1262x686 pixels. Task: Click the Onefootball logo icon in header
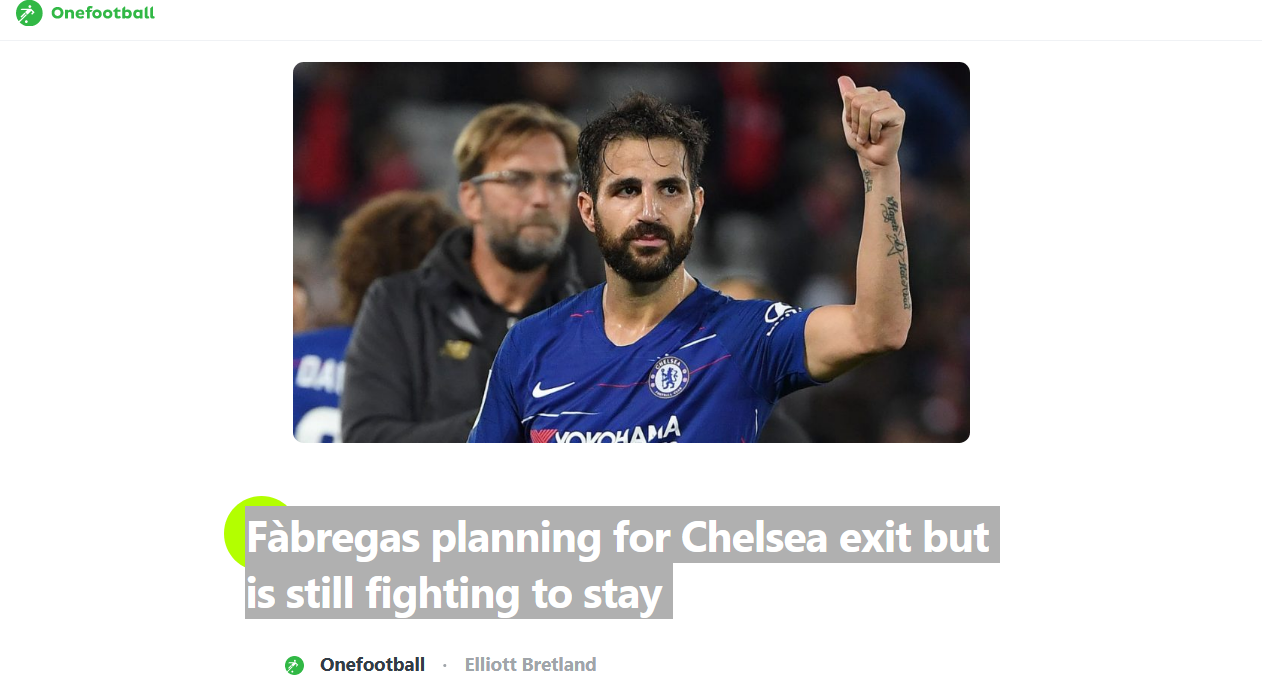29,13
